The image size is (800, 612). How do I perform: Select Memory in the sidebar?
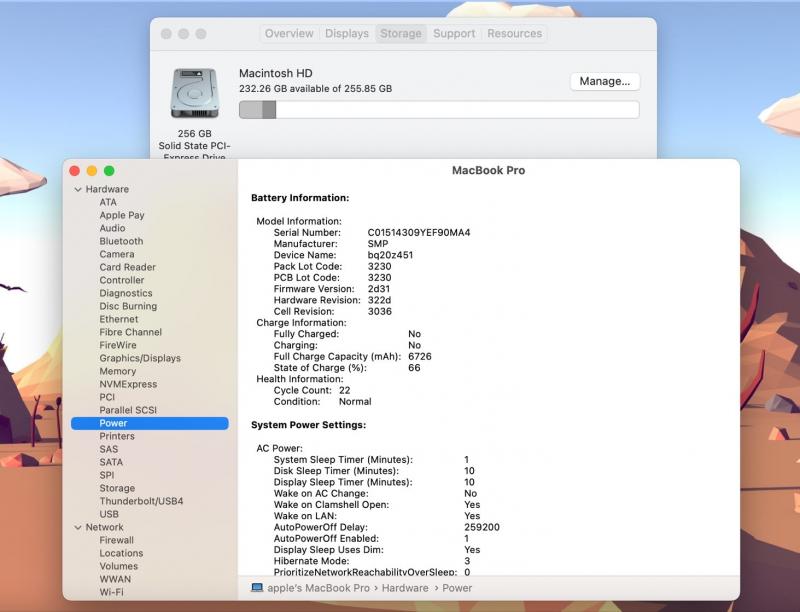pyautogui.click(x=118, y=371)
